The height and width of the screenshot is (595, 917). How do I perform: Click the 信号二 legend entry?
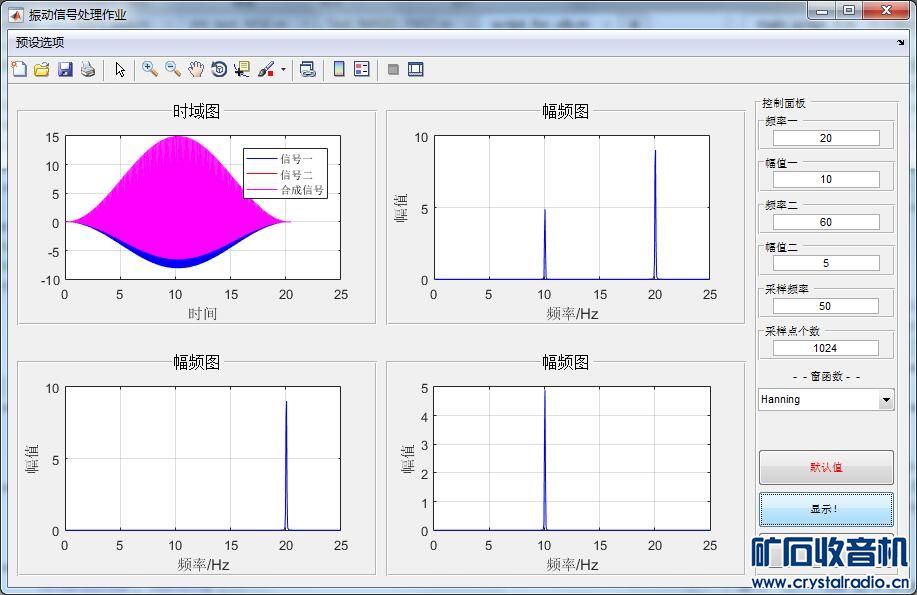point(287,174)
